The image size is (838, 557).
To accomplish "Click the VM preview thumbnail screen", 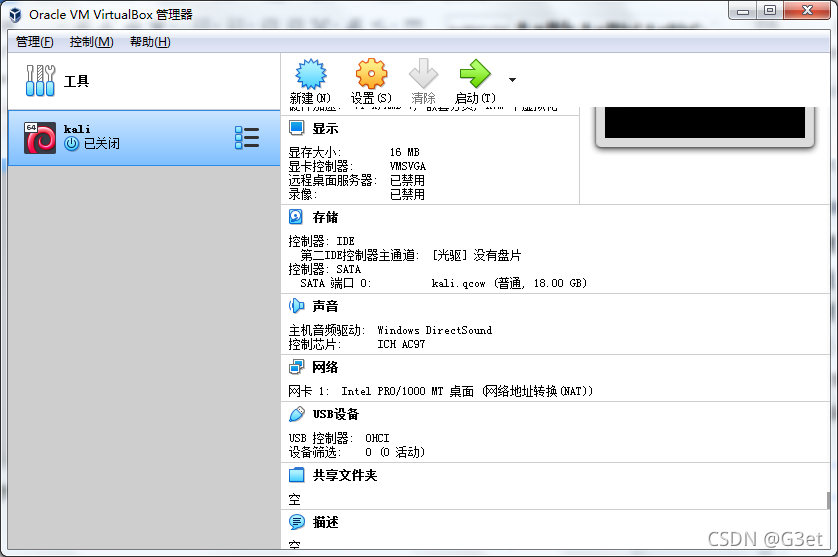I will (705, 122).
